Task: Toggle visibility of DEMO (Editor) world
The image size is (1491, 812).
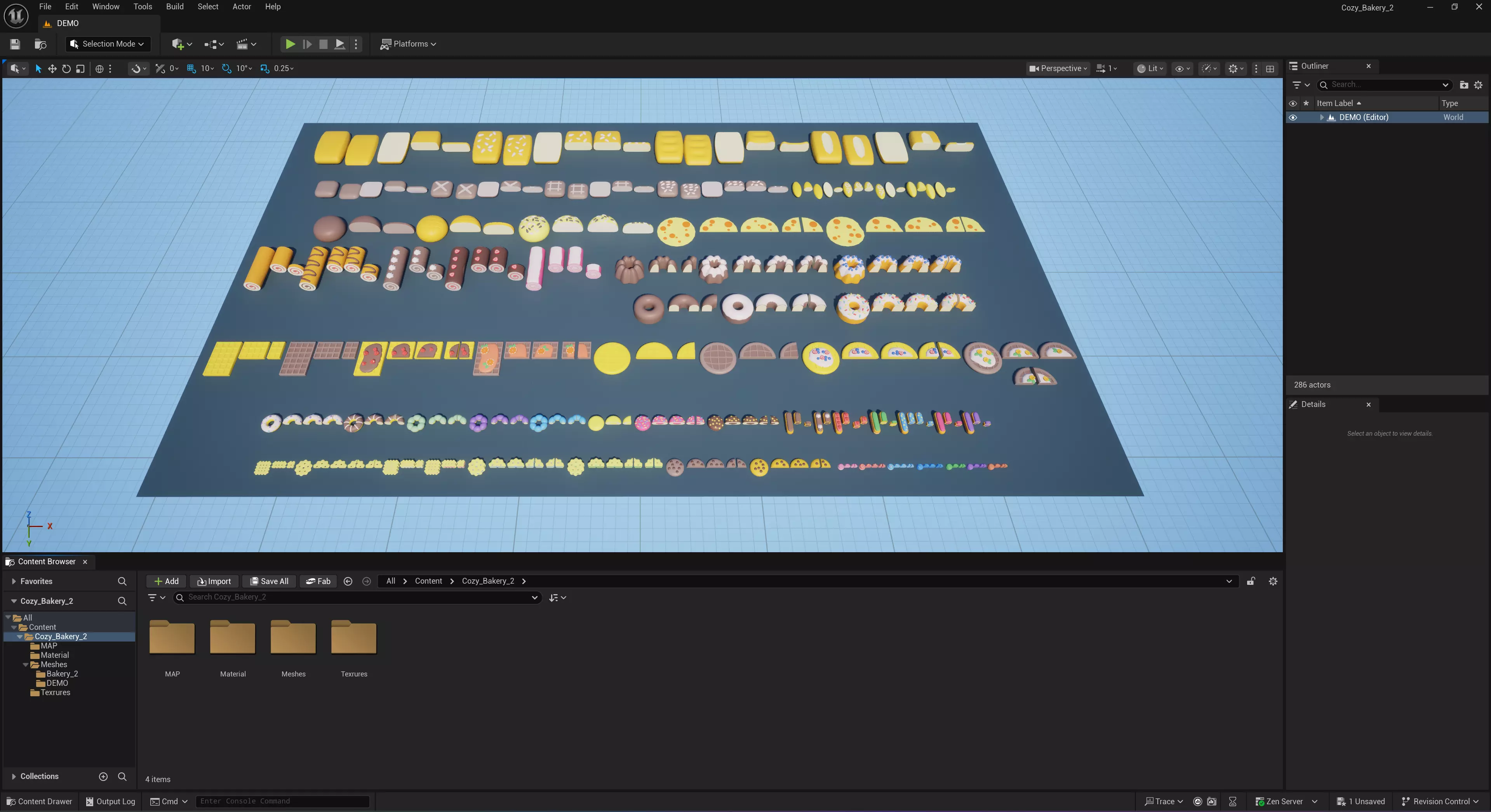Action: [1293, 118]
